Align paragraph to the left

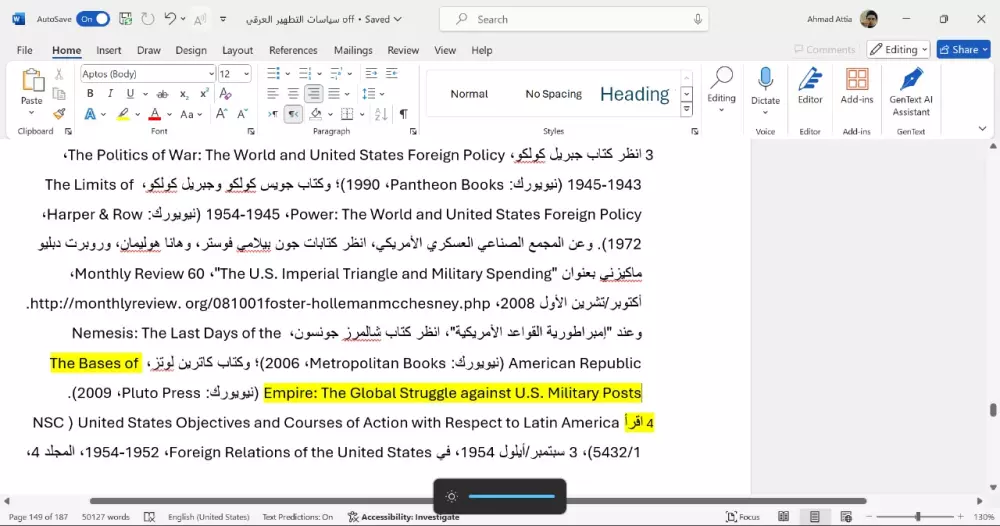click(x=273, y=94)
